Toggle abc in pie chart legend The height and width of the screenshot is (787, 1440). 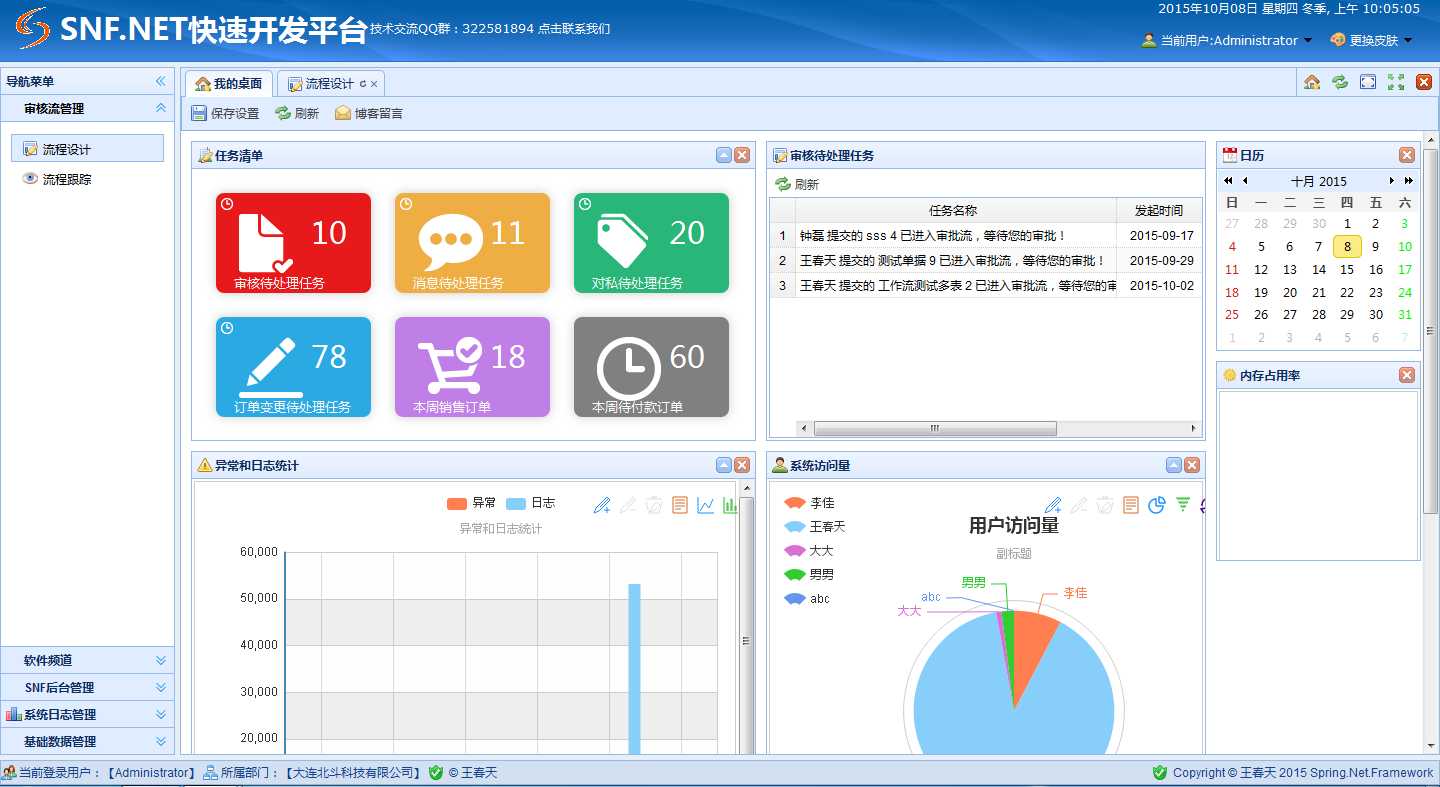click(x=807, y=599)
